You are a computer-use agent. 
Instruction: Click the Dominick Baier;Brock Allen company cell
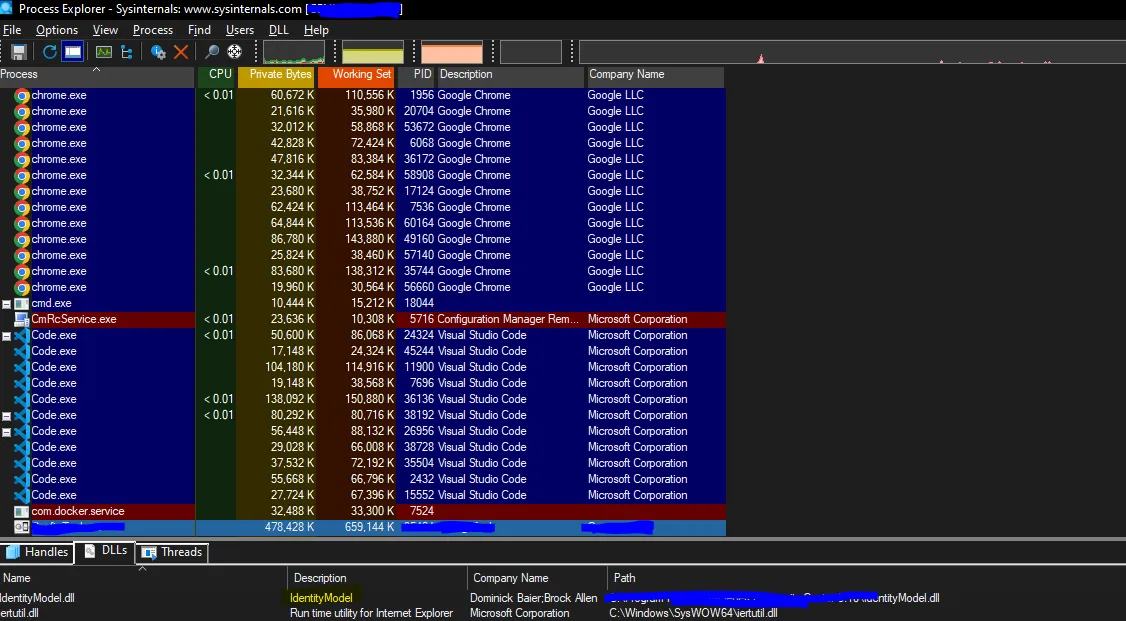(534, 598)
